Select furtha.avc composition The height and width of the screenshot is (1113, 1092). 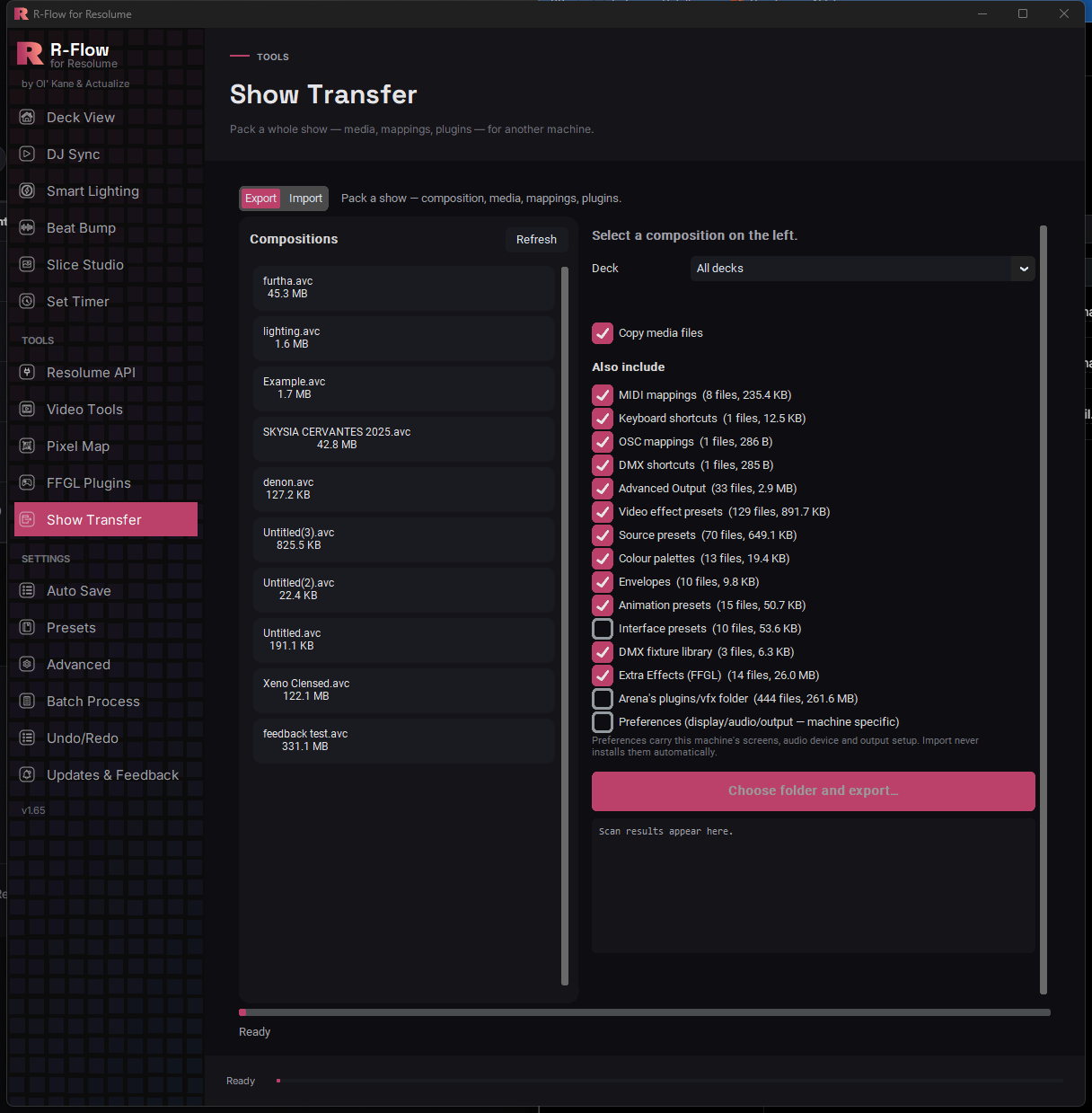pos(404,288)
